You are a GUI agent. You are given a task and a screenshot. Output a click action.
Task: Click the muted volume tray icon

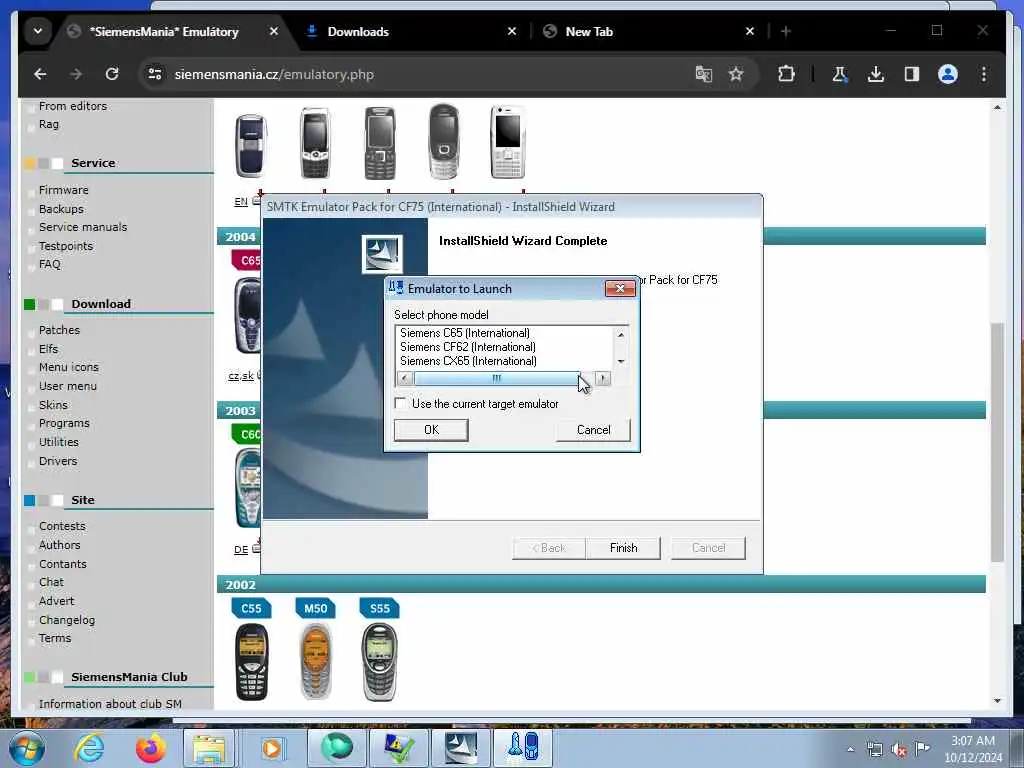click(899, 750)
